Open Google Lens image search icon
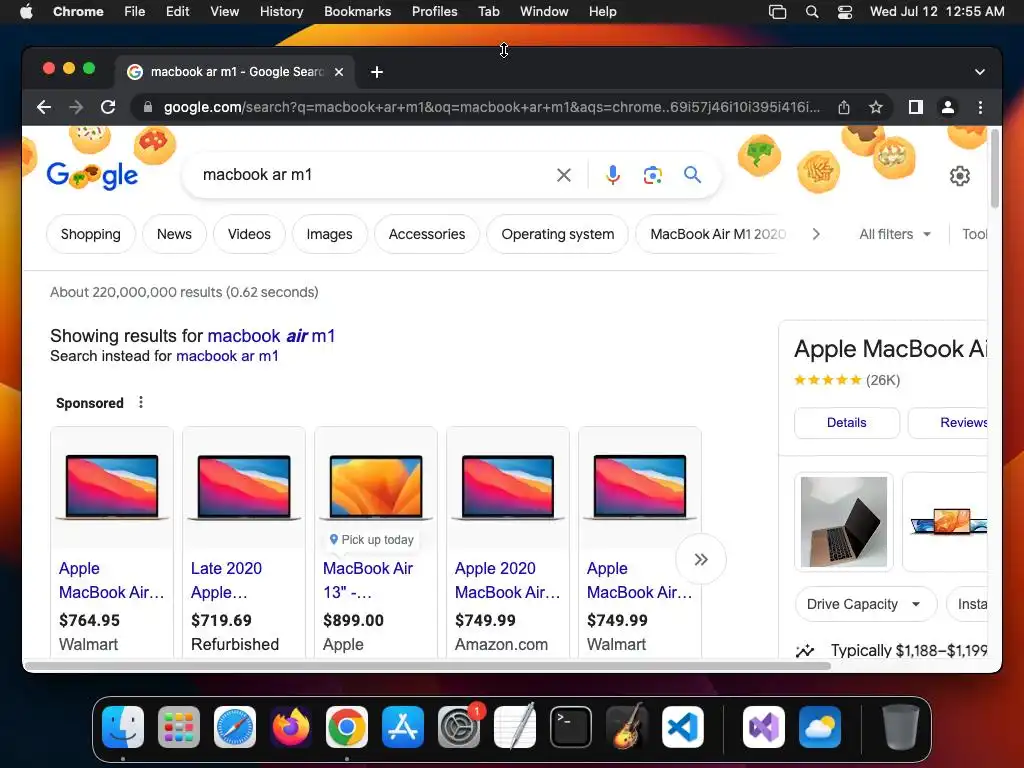The width and height of the screenshot is (1024, 768). tap(652, 174)
